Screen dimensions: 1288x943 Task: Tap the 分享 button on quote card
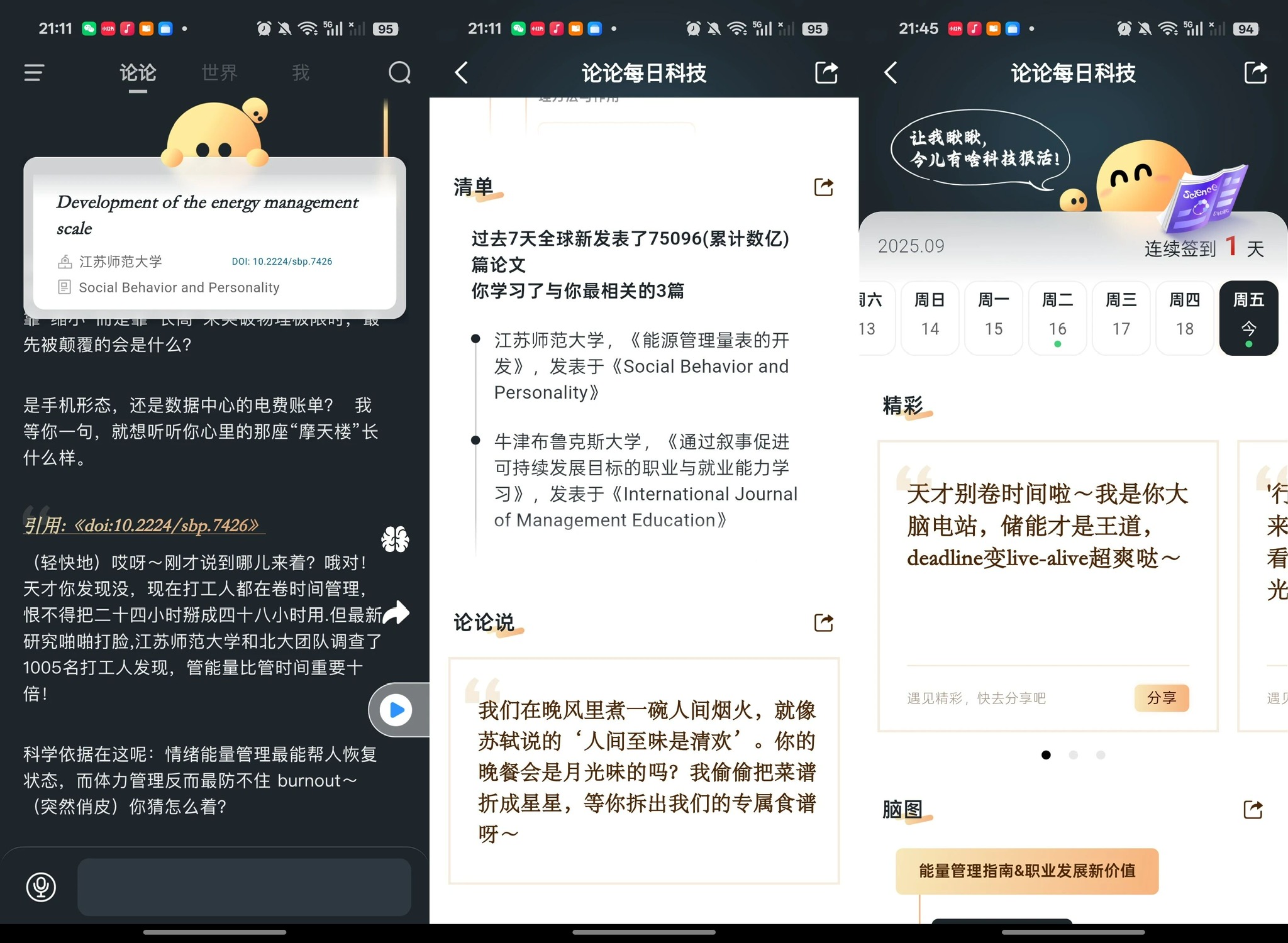1161,698
